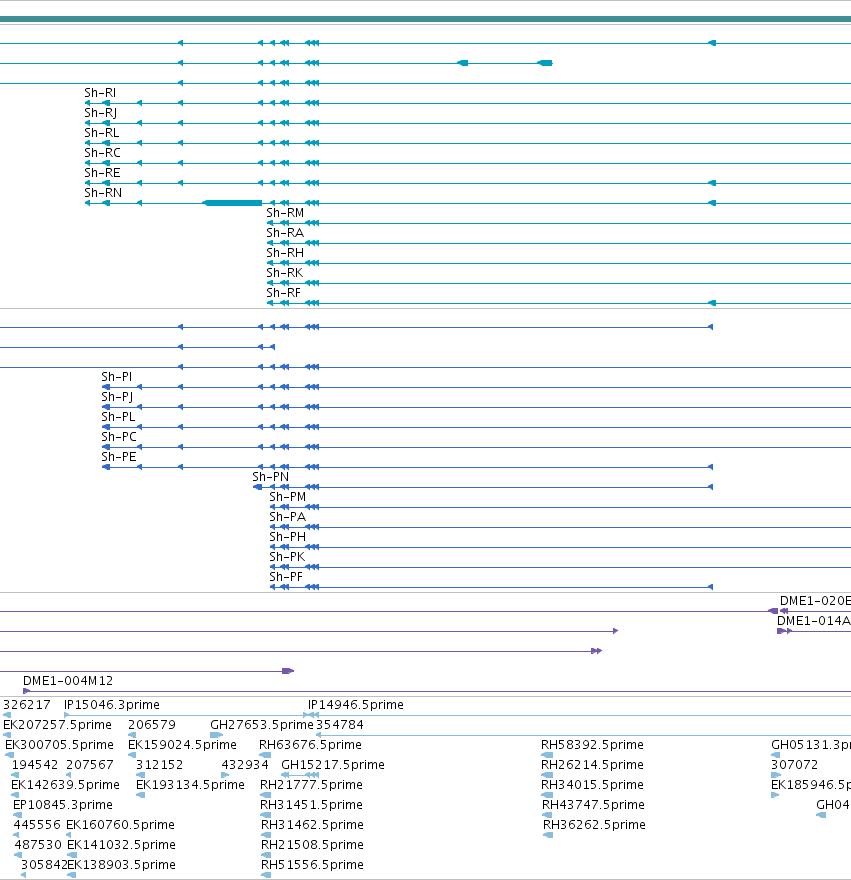
Task: Select EST label GH27653.5prime
Action: (262, 725)
